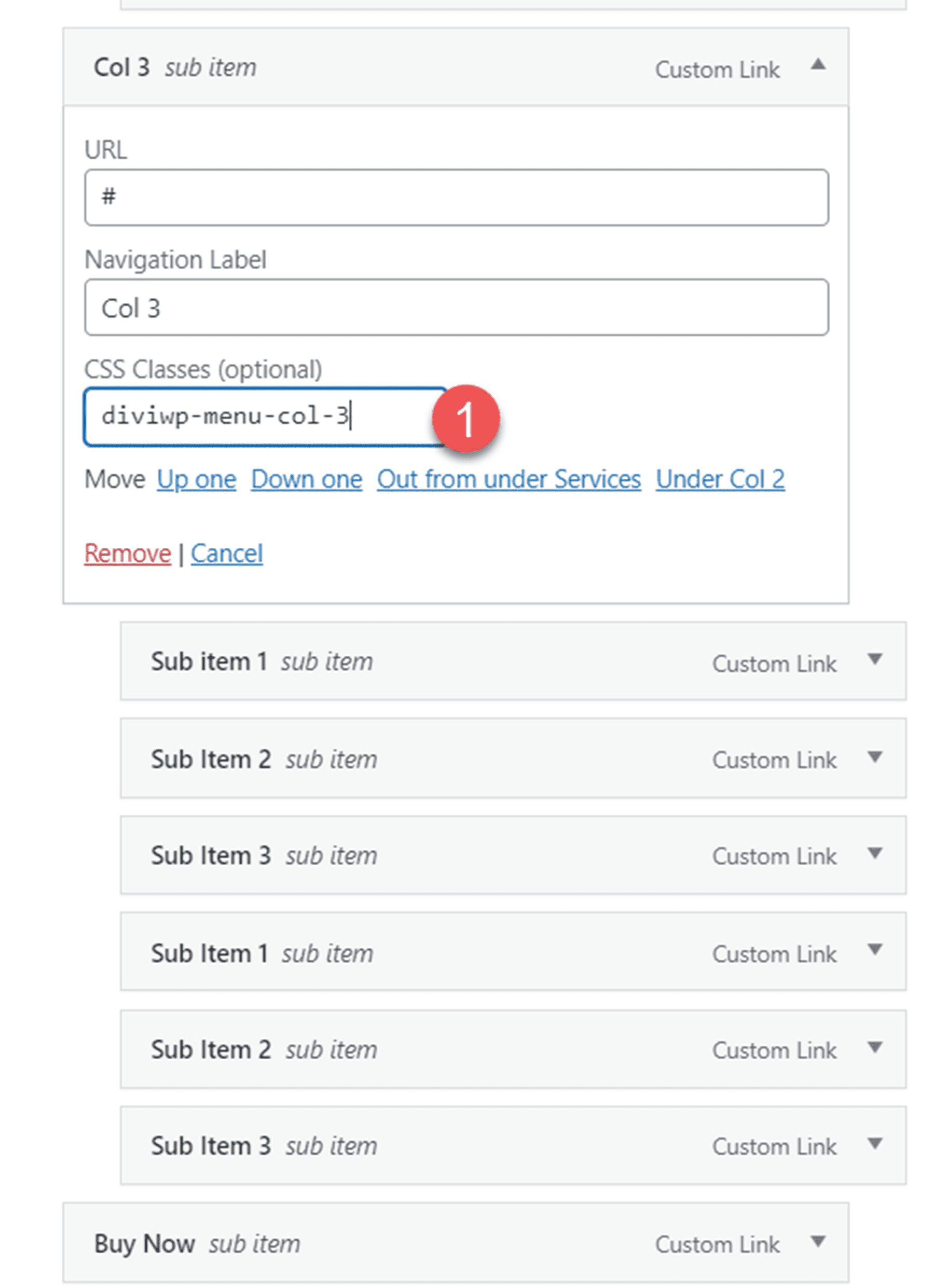Click the Navigation Label input field
The height and width of the screenshot is (1288, 934).
tap(456, 307)
